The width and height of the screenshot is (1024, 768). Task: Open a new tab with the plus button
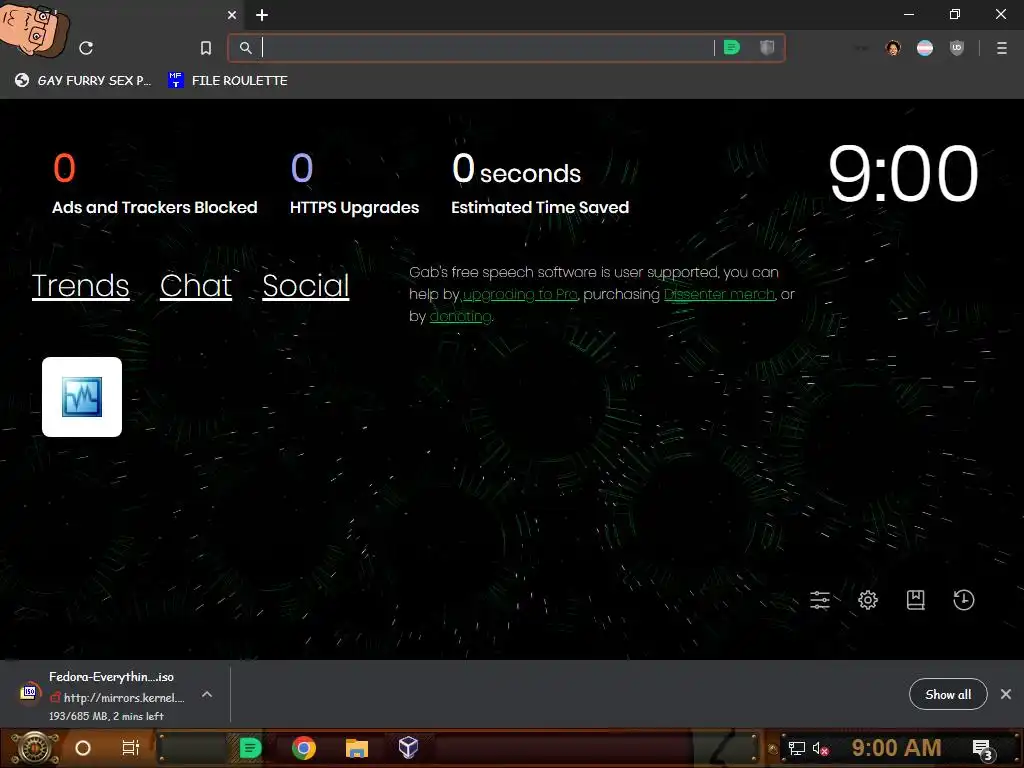[262, 15]
